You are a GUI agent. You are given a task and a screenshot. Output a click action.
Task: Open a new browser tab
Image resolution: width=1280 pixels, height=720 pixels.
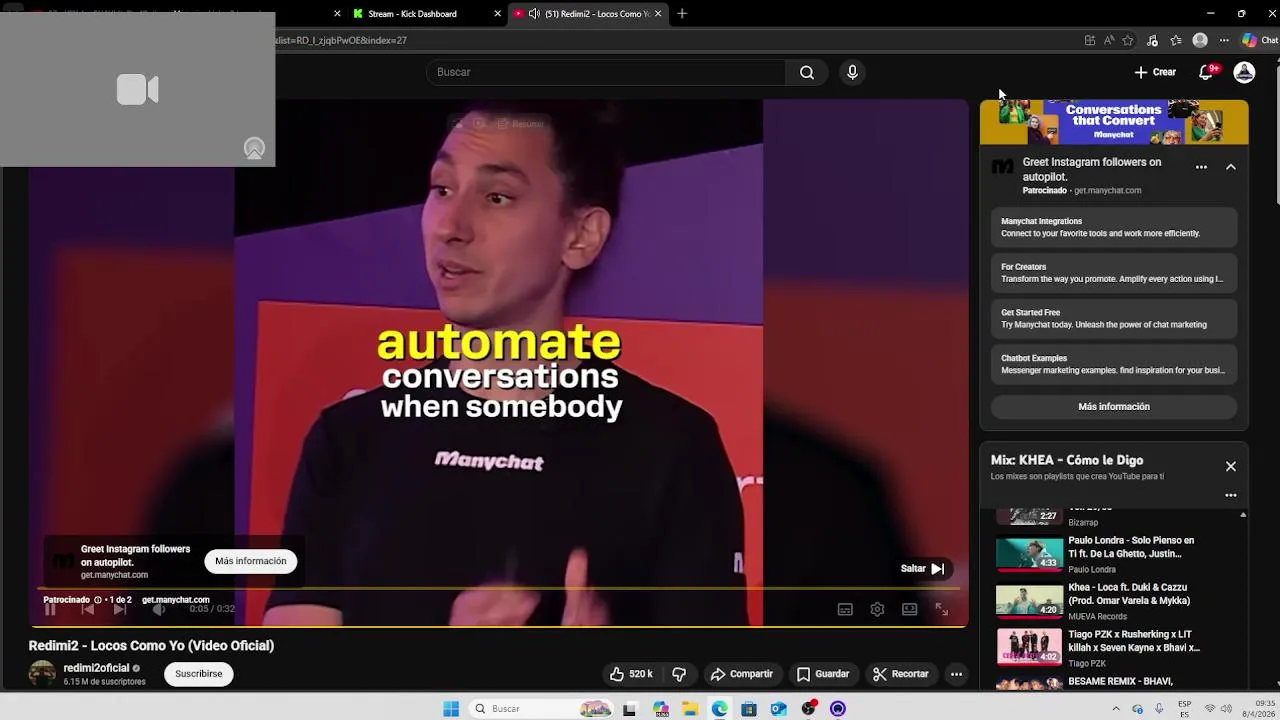[682, 14]
